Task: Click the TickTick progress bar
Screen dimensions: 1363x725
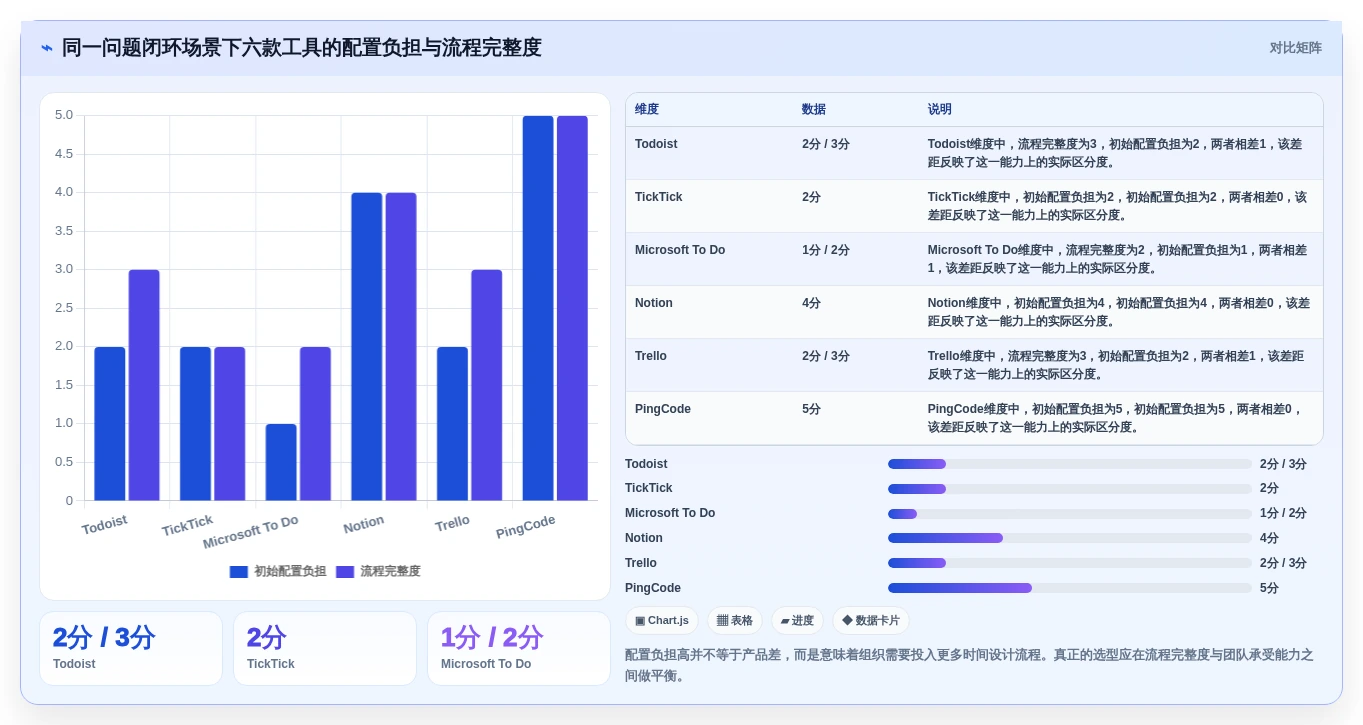Action: 1070,489
